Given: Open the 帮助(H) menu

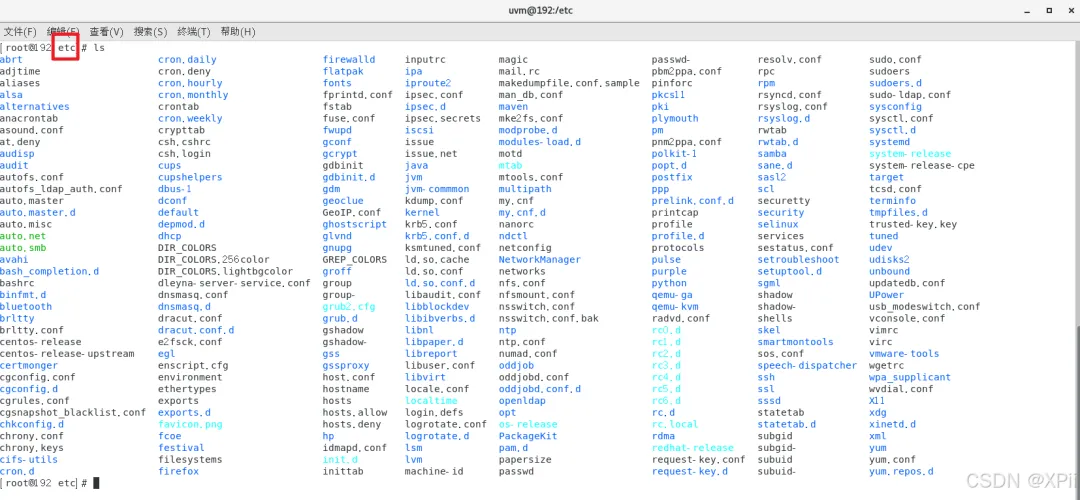Looking at the screenshot, I should [x=238, y=32].
